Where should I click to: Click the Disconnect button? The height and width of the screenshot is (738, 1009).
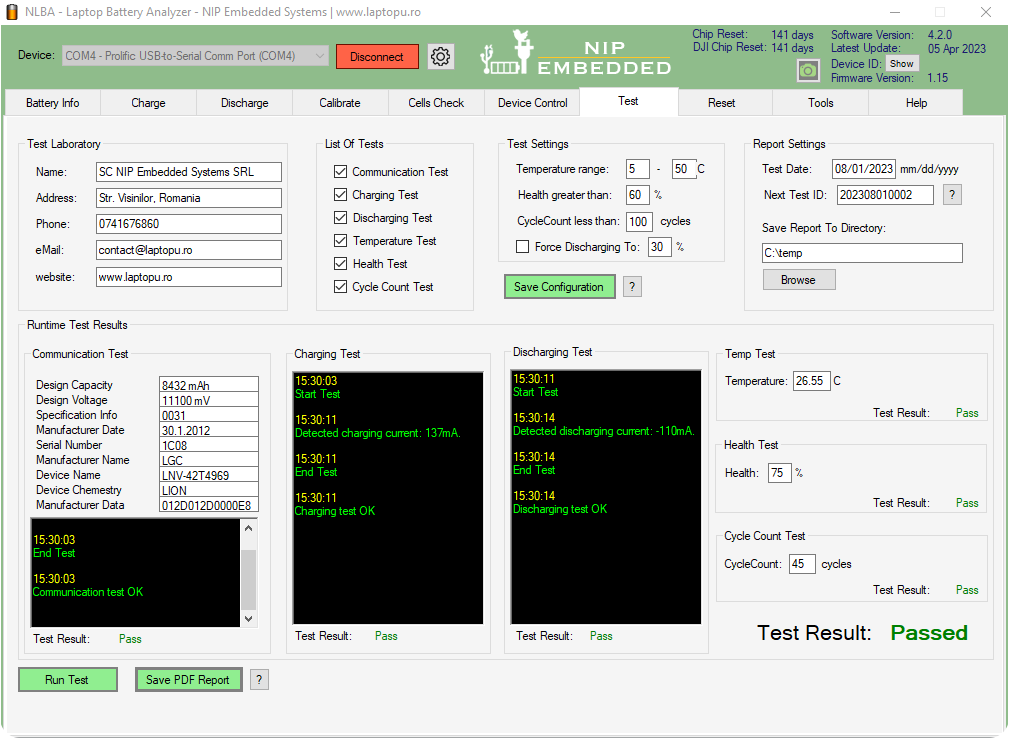[377, 57]
